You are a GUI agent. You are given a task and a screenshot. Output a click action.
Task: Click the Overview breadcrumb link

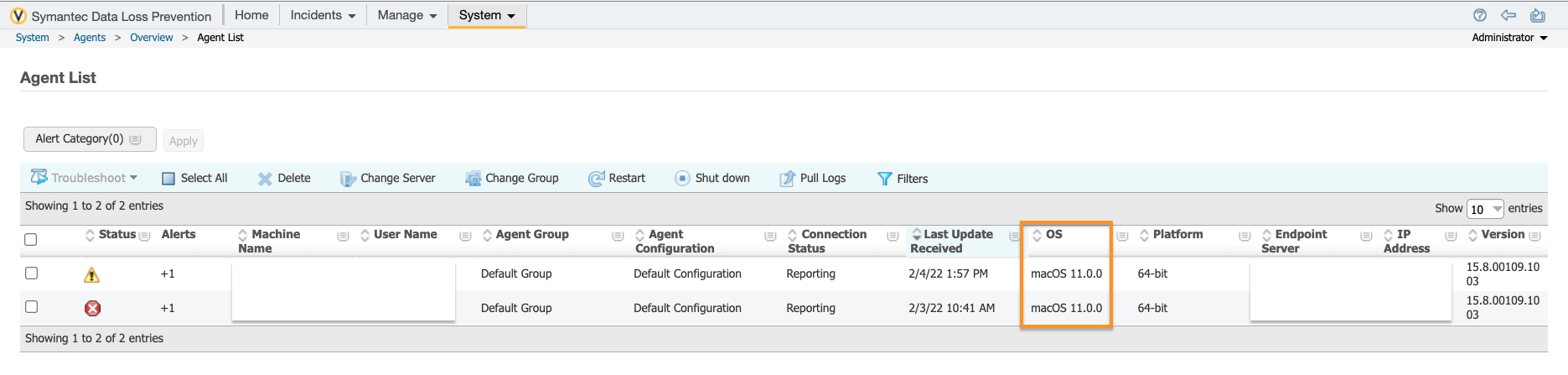[152, 38]
